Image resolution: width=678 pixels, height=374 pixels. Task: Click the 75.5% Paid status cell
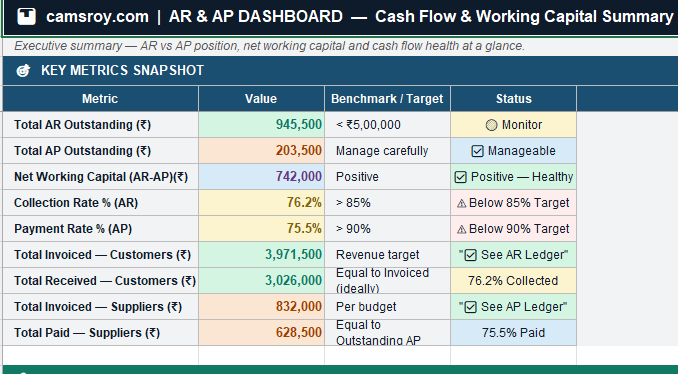coord(514,332)
